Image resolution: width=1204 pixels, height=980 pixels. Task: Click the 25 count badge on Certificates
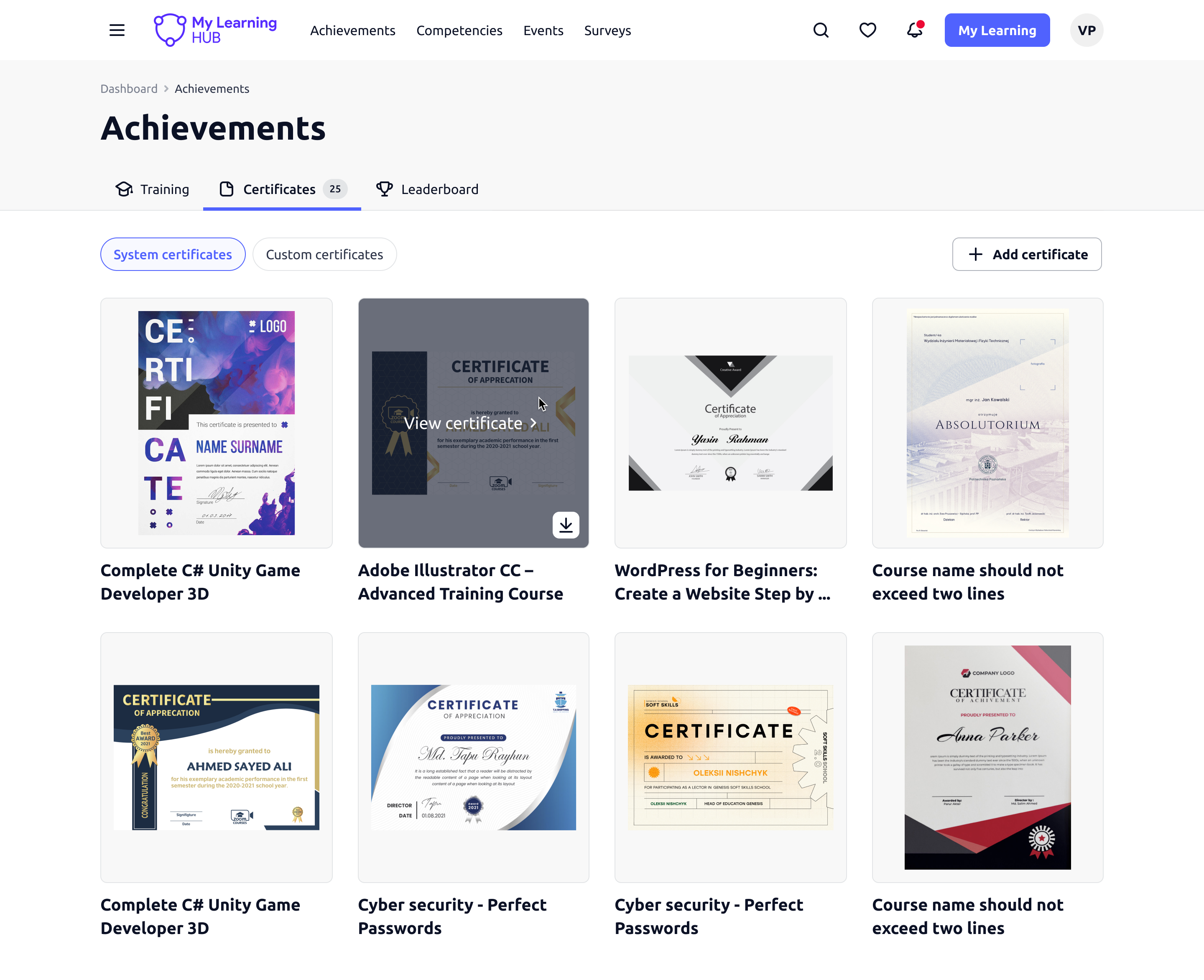(335, 189)
